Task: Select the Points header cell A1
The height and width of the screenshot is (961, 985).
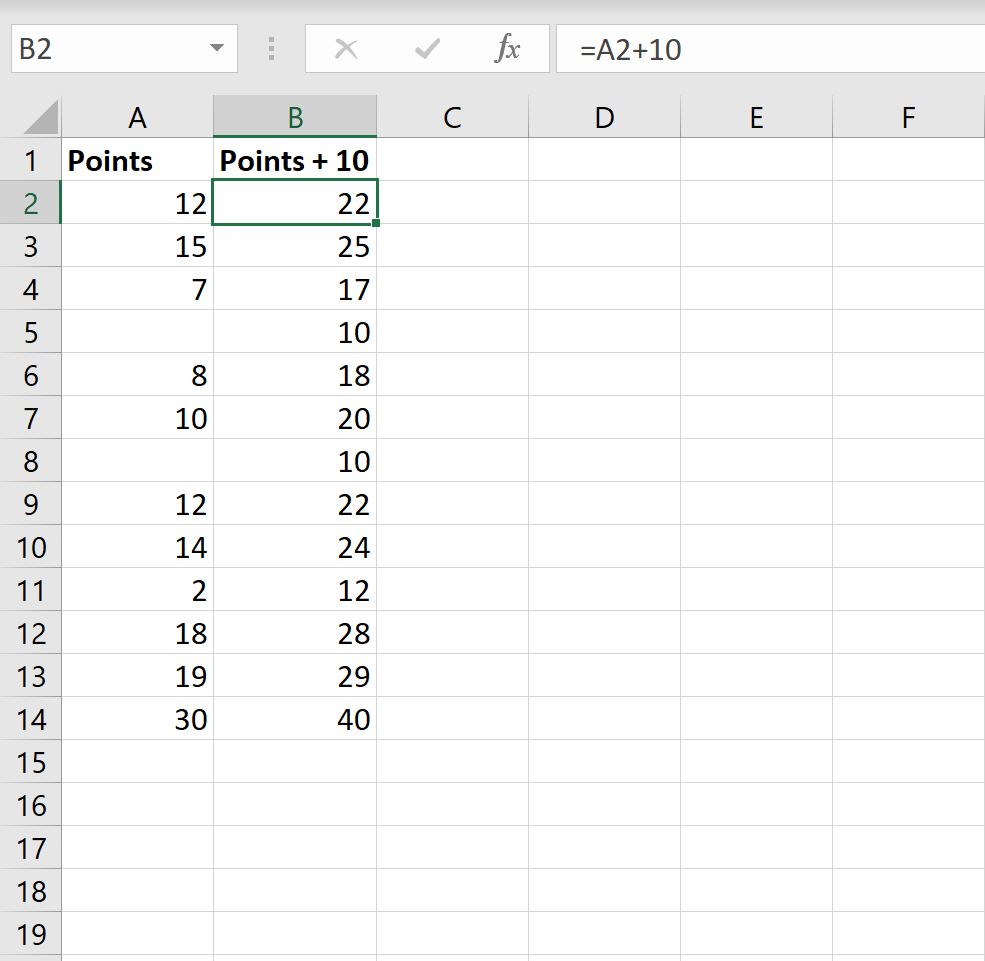Action: 137,160
